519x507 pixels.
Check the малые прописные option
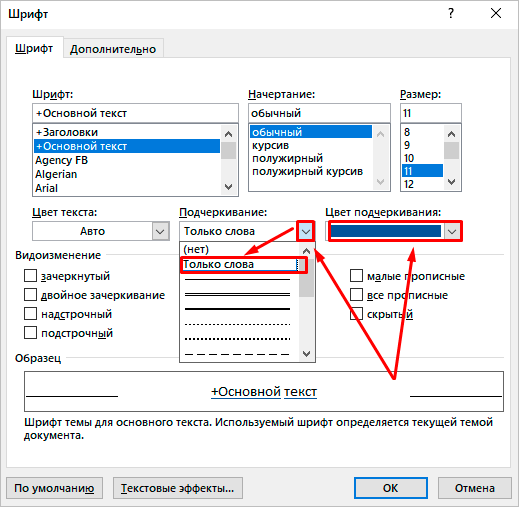pos(356,276)
